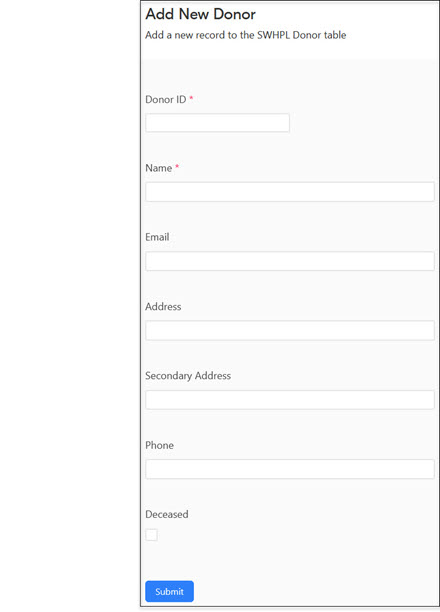440x612 pixels.
Task: Click the red required asterisk beside Name
Action: 177,167
